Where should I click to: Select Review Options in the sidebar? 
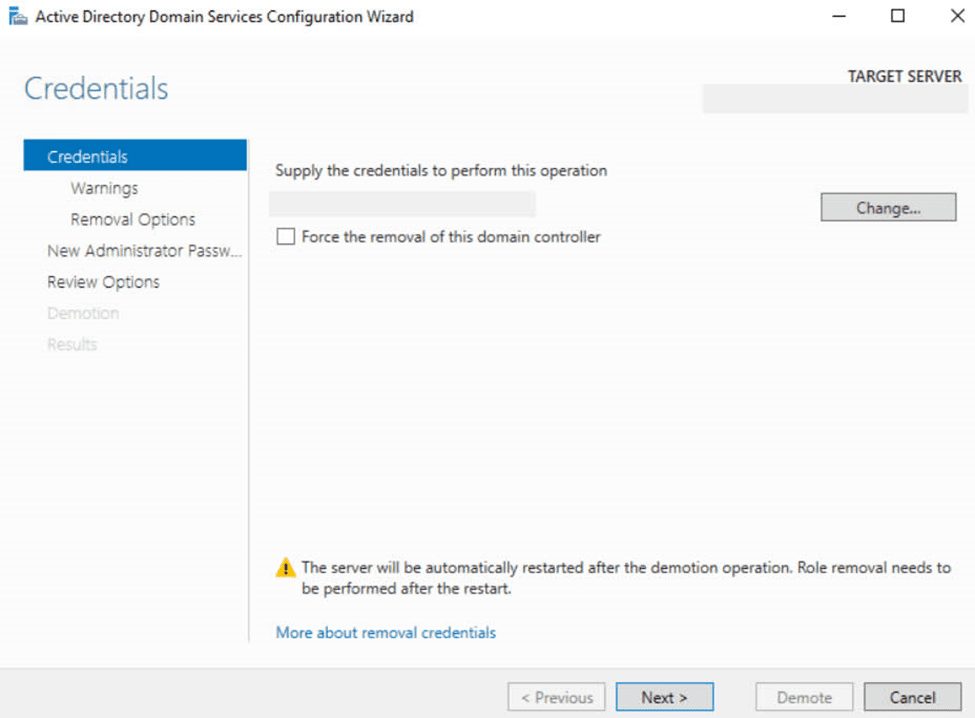[103, 282]
